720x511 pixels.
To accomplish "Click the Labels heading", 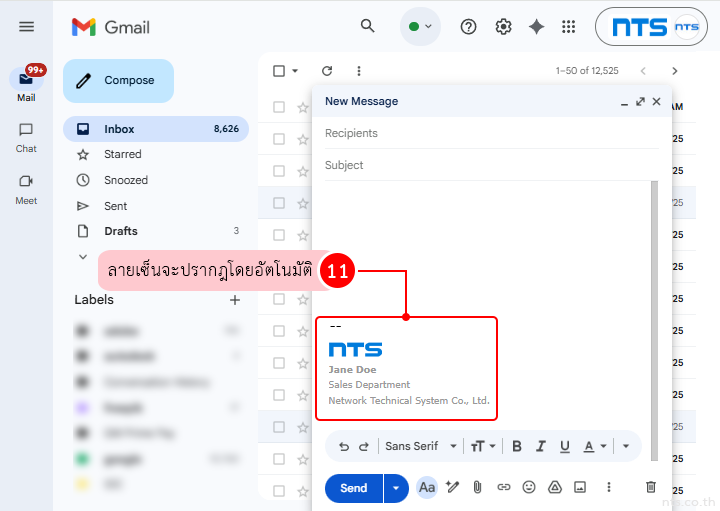I will [x=94, y=300].
